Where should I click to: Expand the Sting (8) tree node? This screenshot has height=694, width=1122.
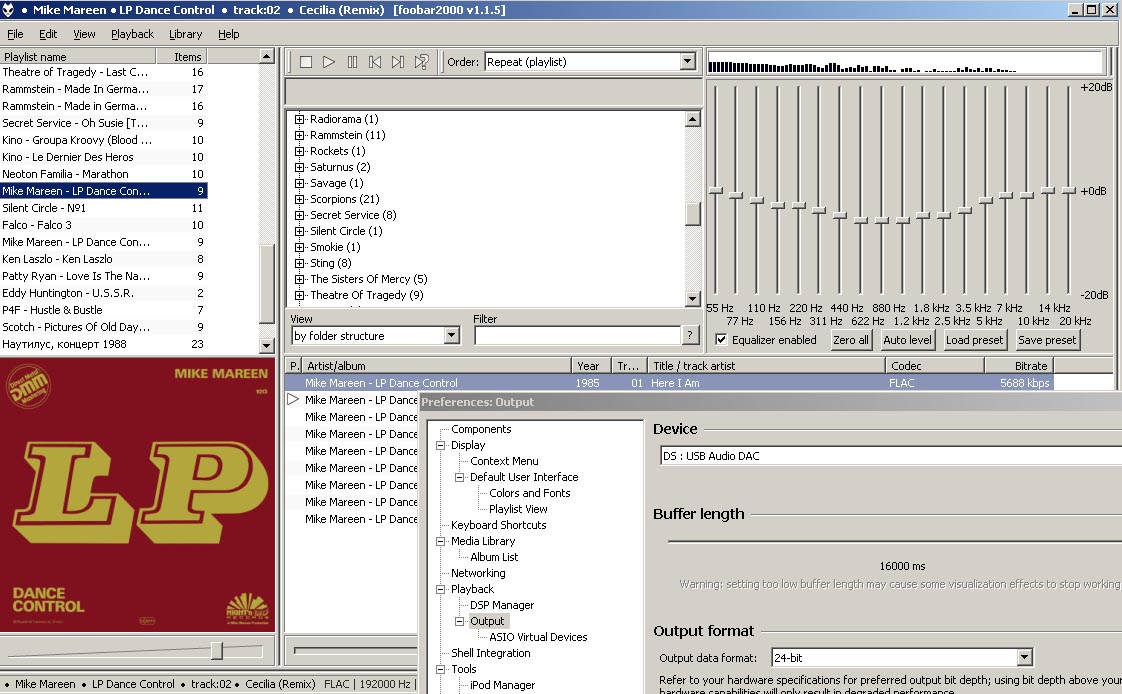click(300, 263)
